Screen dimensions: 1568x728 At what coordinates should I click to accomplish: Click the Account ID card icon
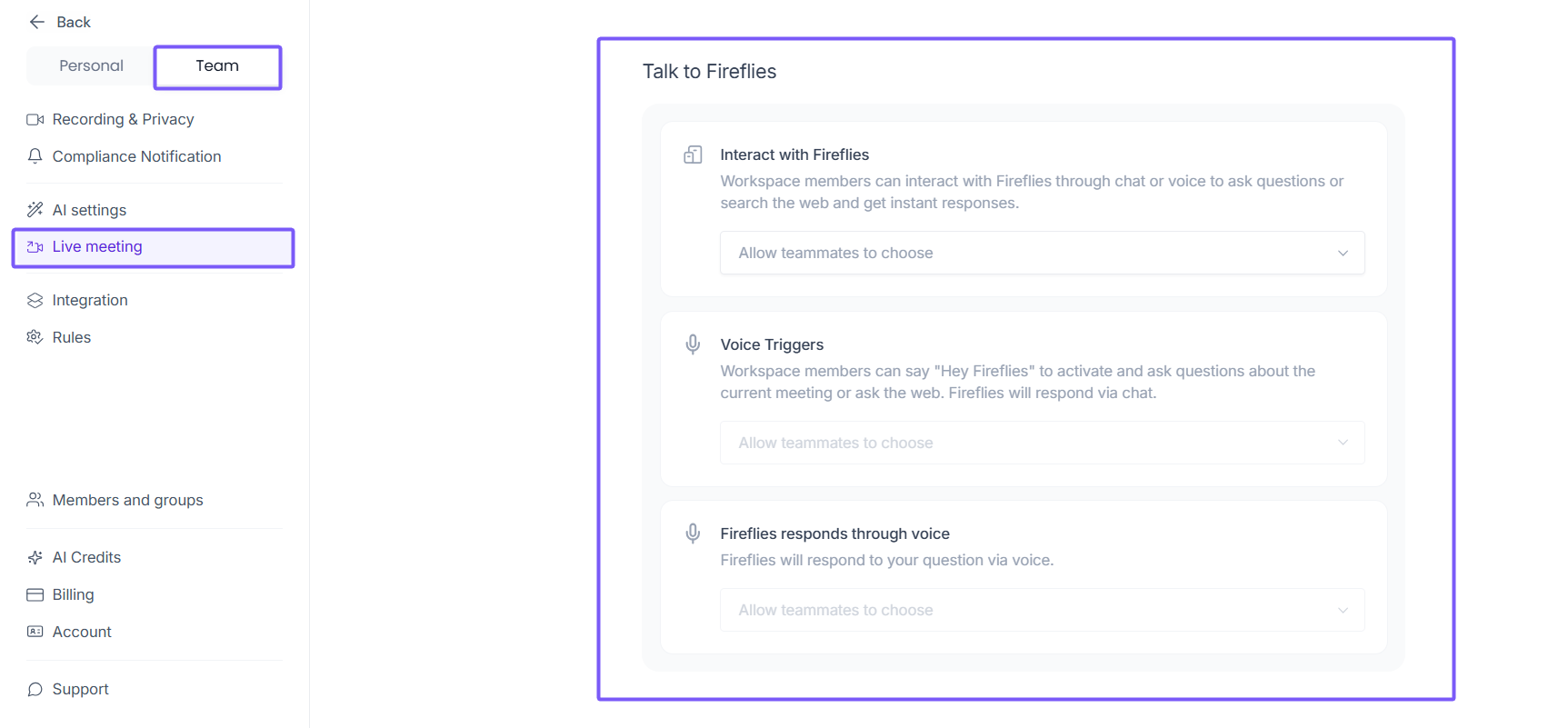(35, 632)
